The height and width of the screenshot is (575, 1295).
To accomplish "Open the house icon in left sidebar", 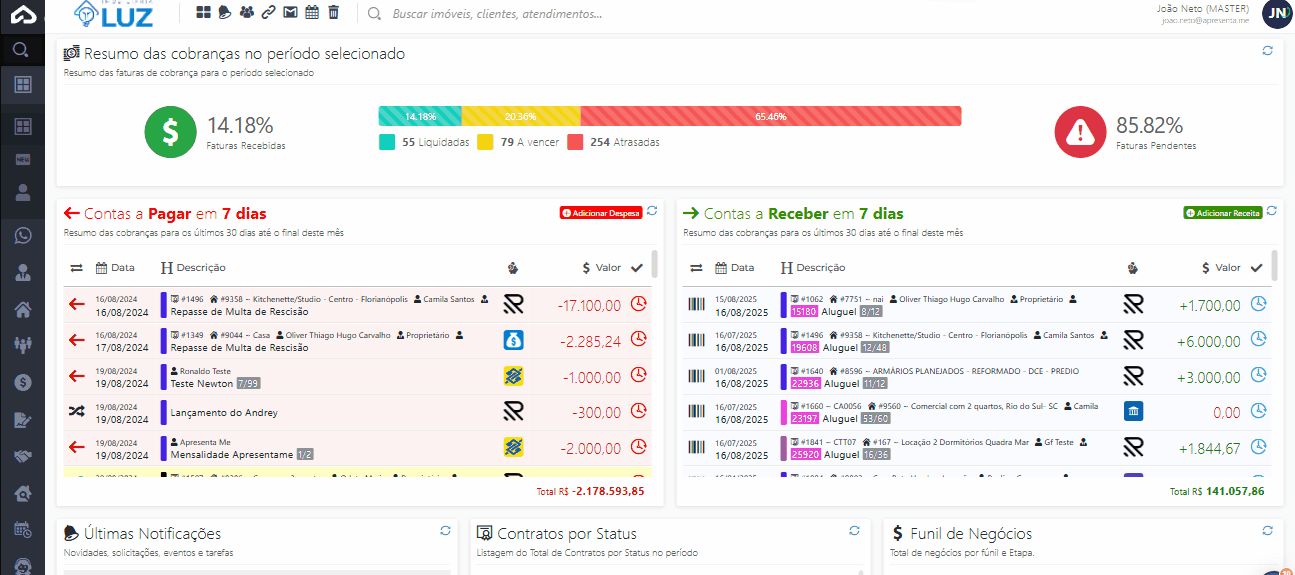I will [x=22, y=309].
